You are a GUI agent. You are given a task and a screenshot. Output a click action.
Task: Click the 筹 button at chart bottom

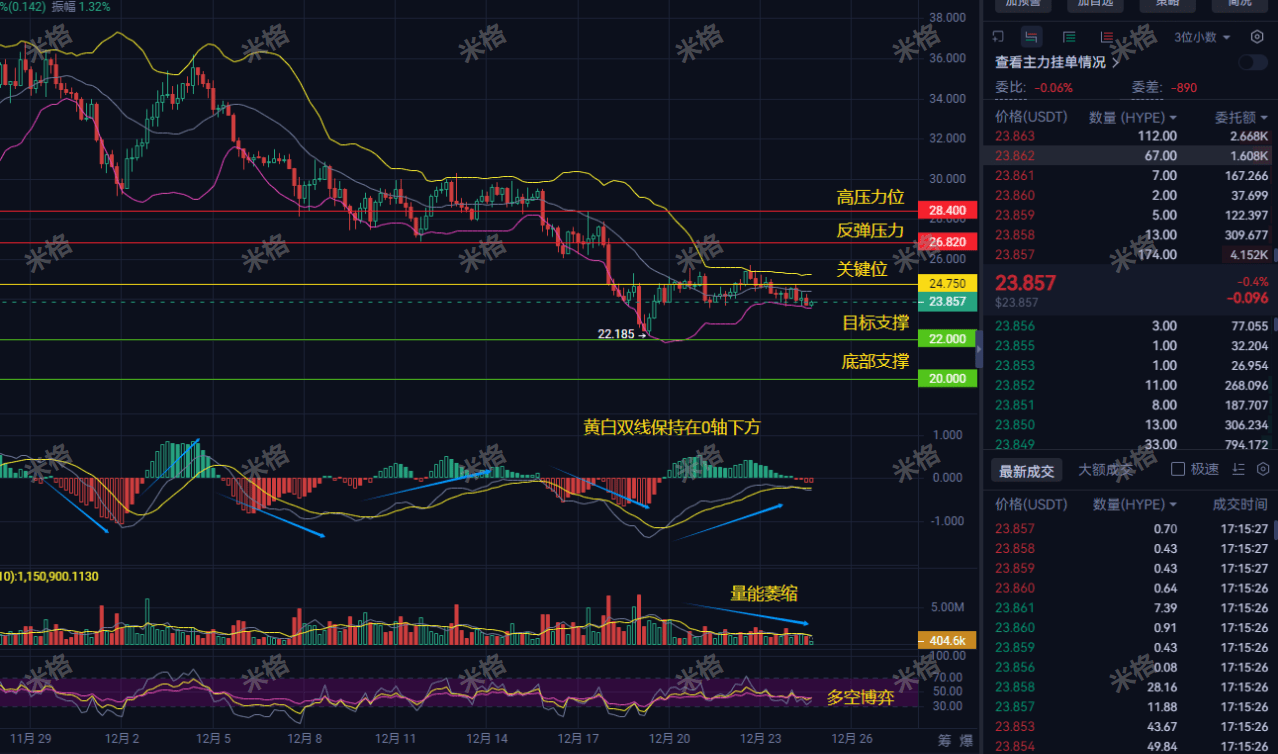point(944,741)
